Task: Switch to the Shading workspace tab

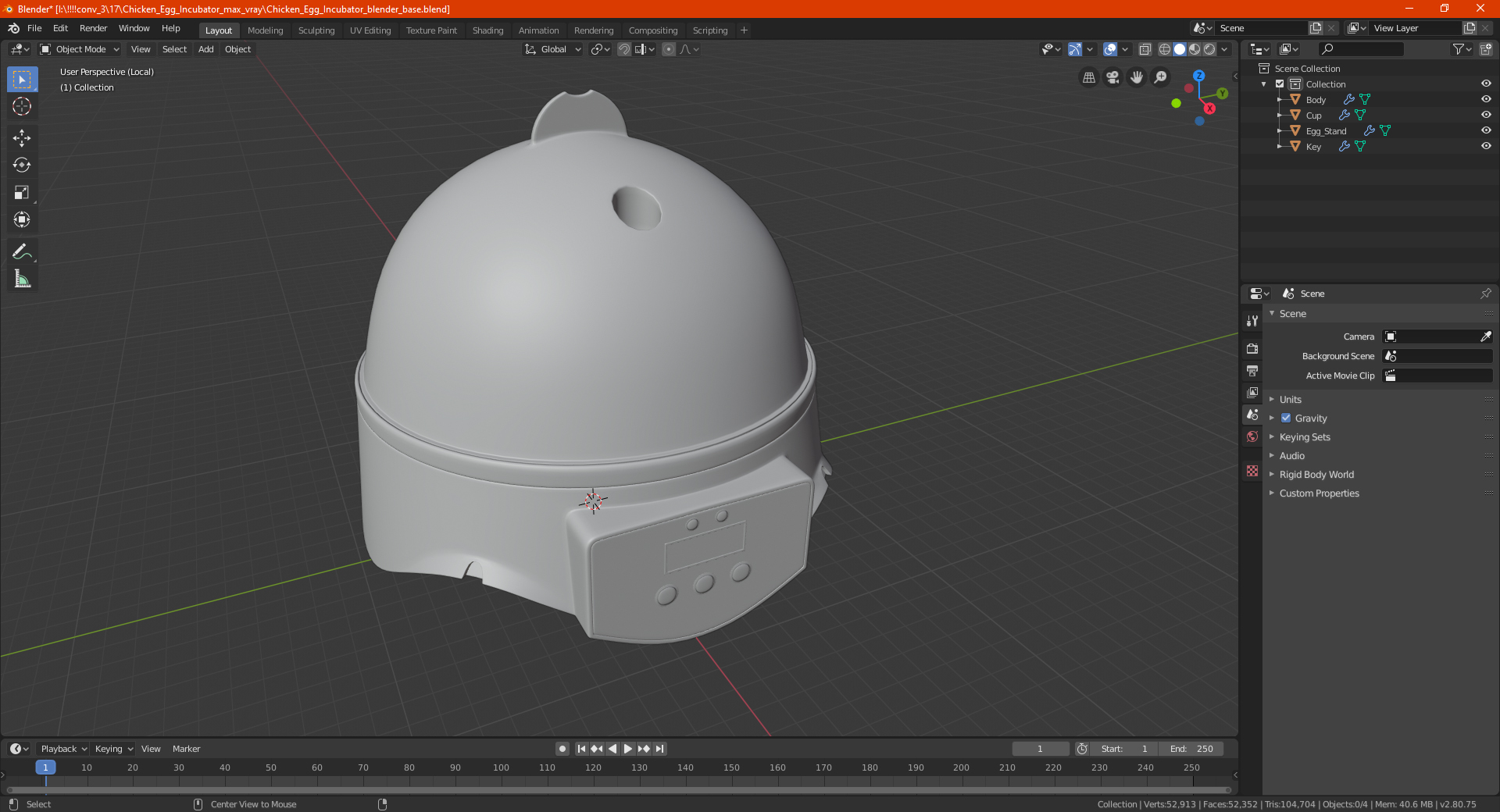Action: [x=487, y=30]
